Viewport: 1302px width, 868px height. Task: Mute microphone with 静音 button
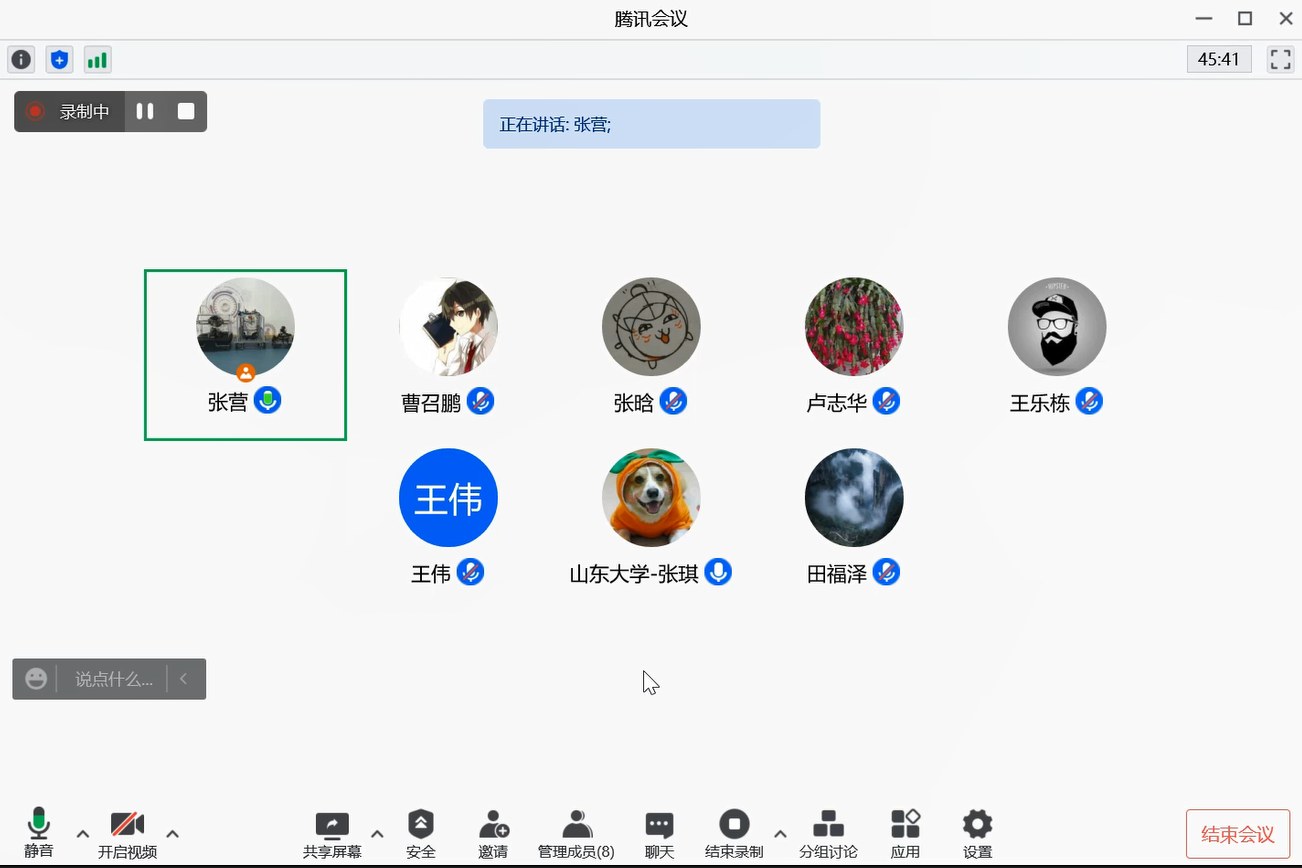[38, 834]
